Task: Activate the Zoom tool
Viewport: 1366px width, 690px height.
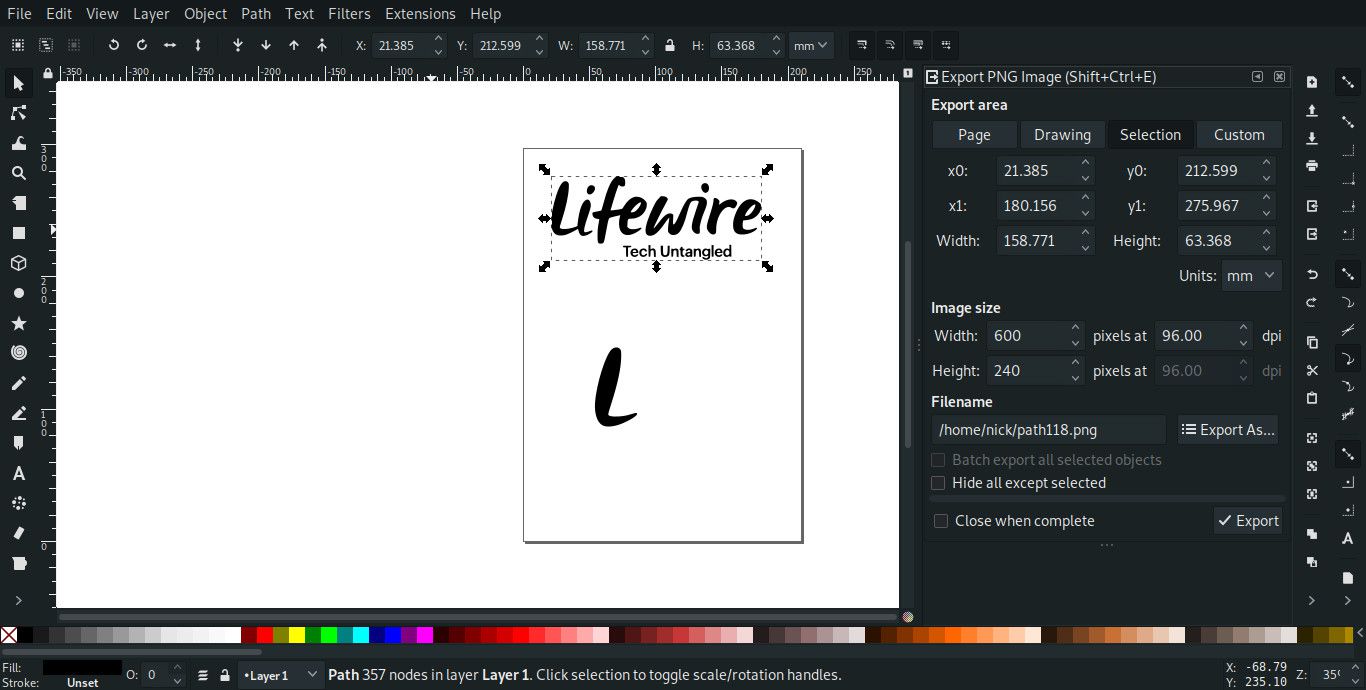Action: 18,172
